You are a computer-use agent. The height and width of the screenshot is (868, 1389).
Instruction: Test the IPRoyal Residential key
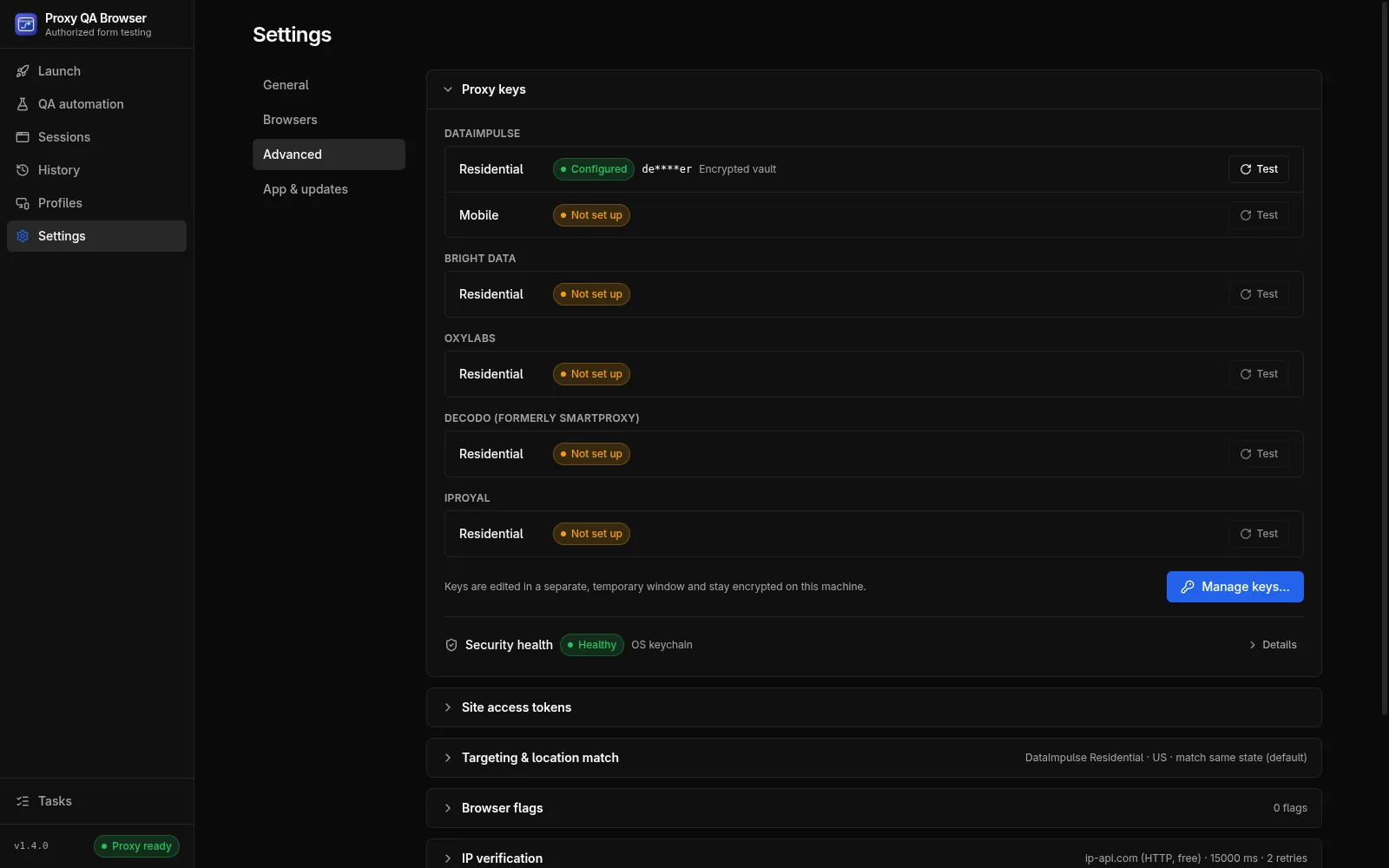point(1259,534)
